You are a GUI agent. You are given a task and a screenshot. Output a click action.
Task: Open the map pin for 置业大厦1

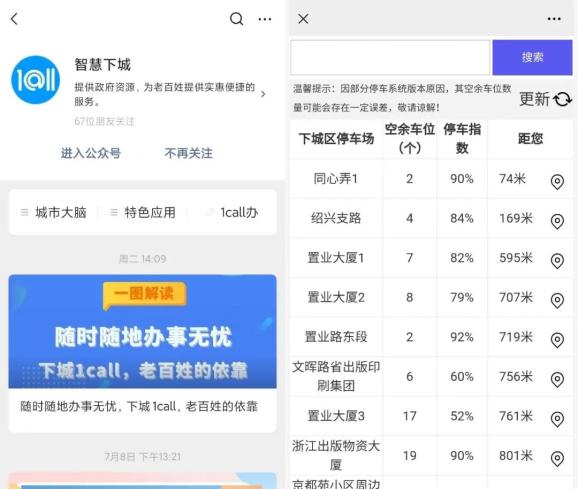point(557,261)
